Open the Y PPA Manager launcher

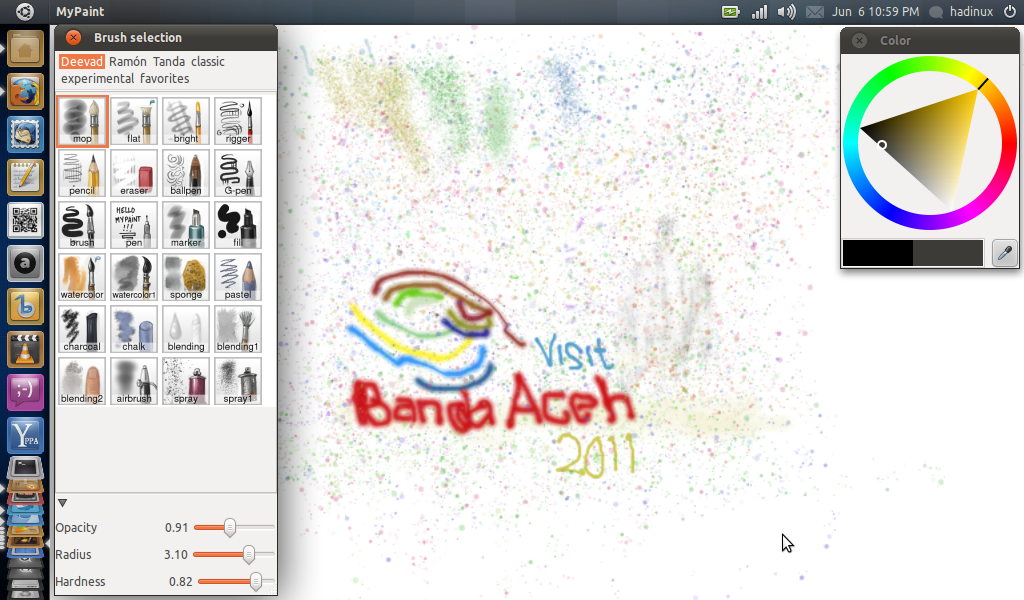(x=25, y=435)
